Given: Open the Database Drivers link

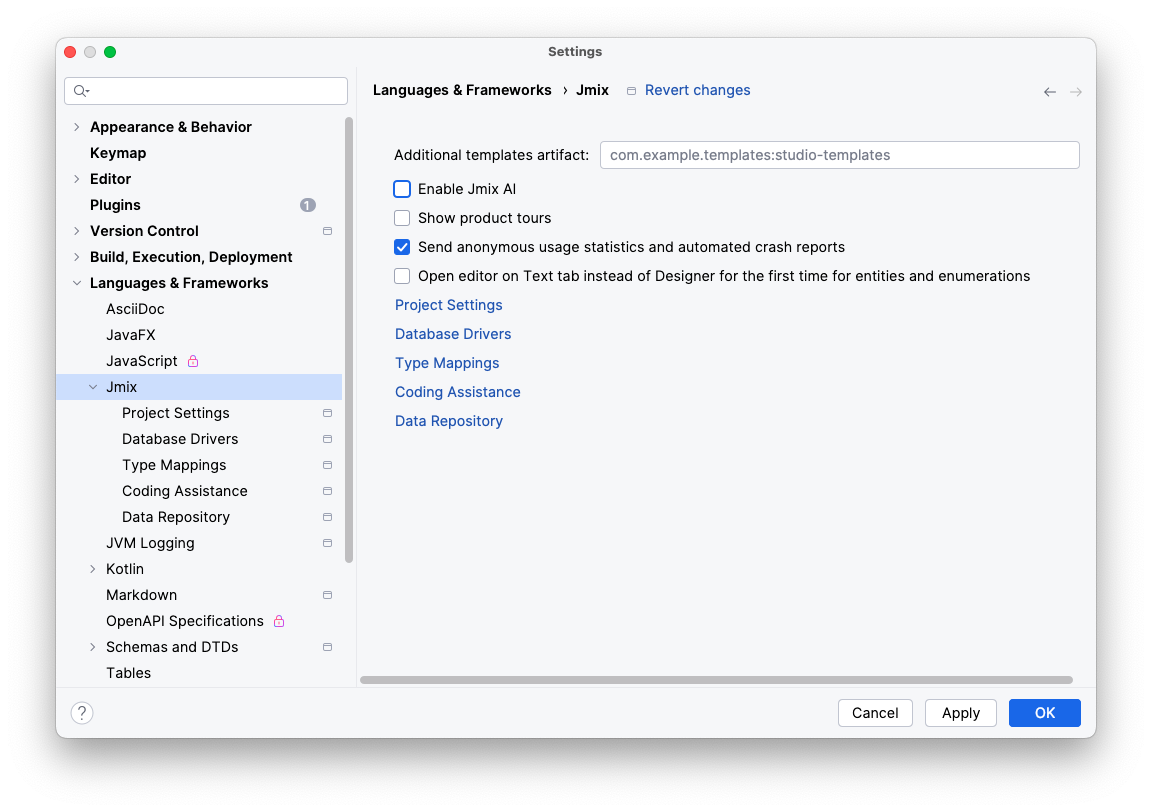Looking at the screenshot, I should 453,333.
